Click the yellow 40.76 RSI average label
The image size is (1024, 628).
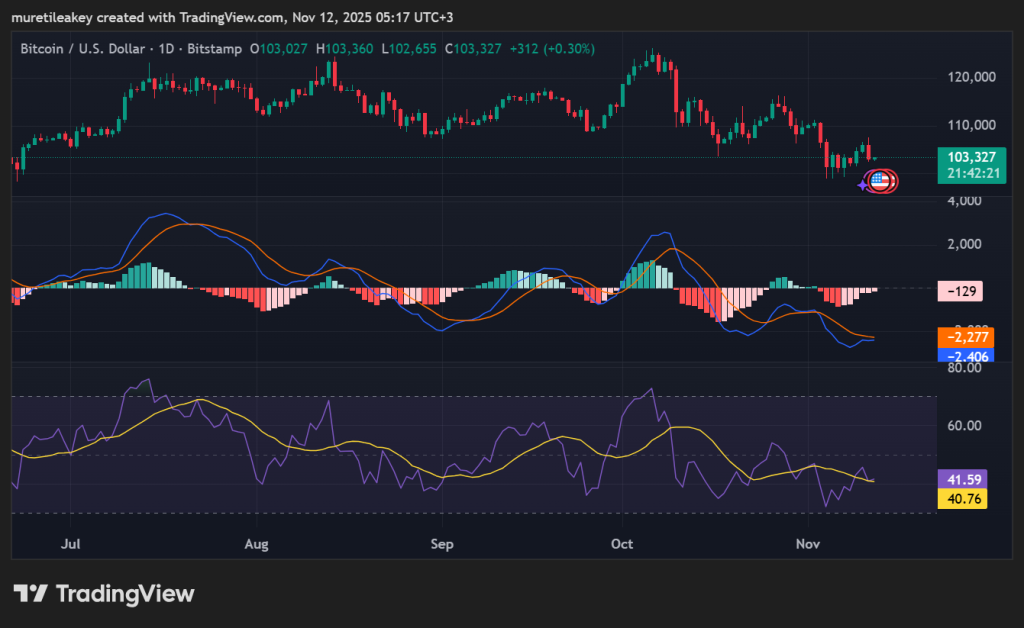[961, 498]
